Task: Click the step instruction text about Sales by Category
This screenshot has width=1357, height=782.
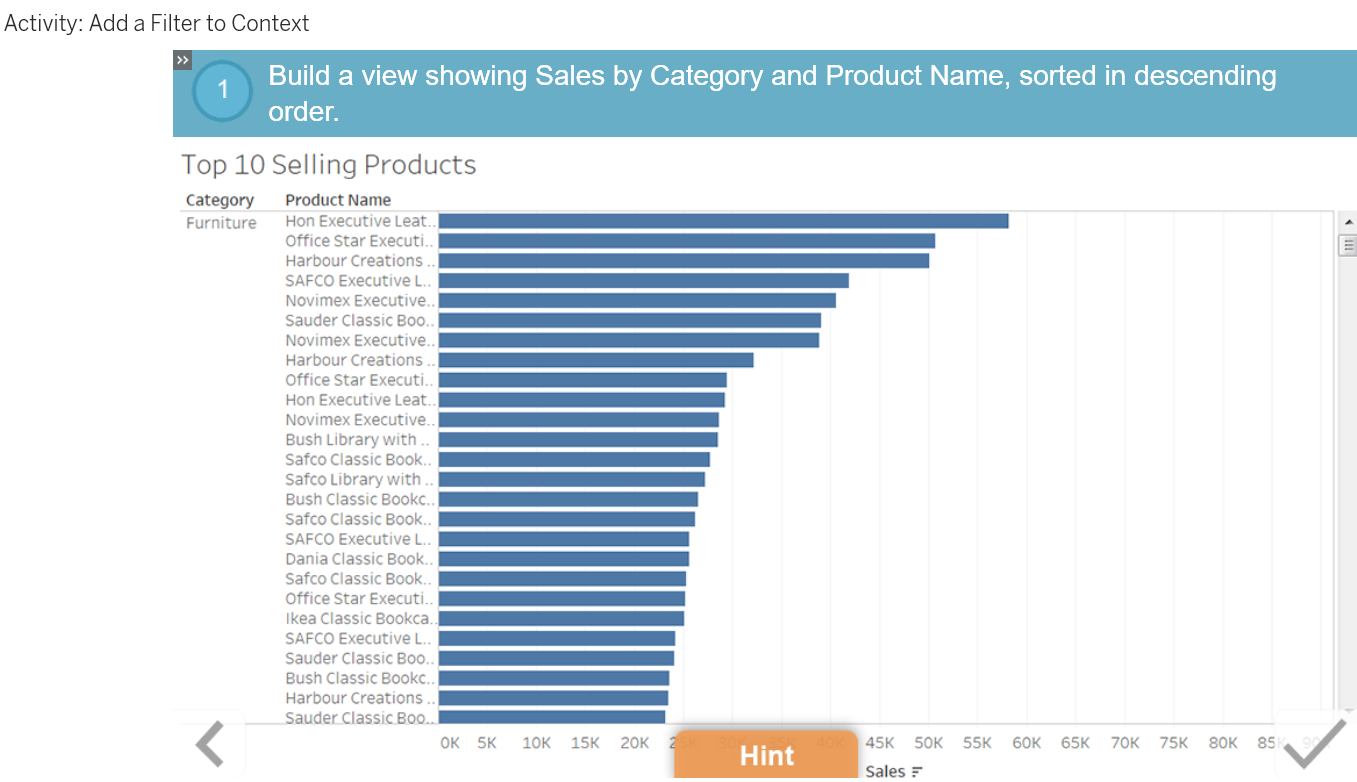Action: tap(772, 94)
